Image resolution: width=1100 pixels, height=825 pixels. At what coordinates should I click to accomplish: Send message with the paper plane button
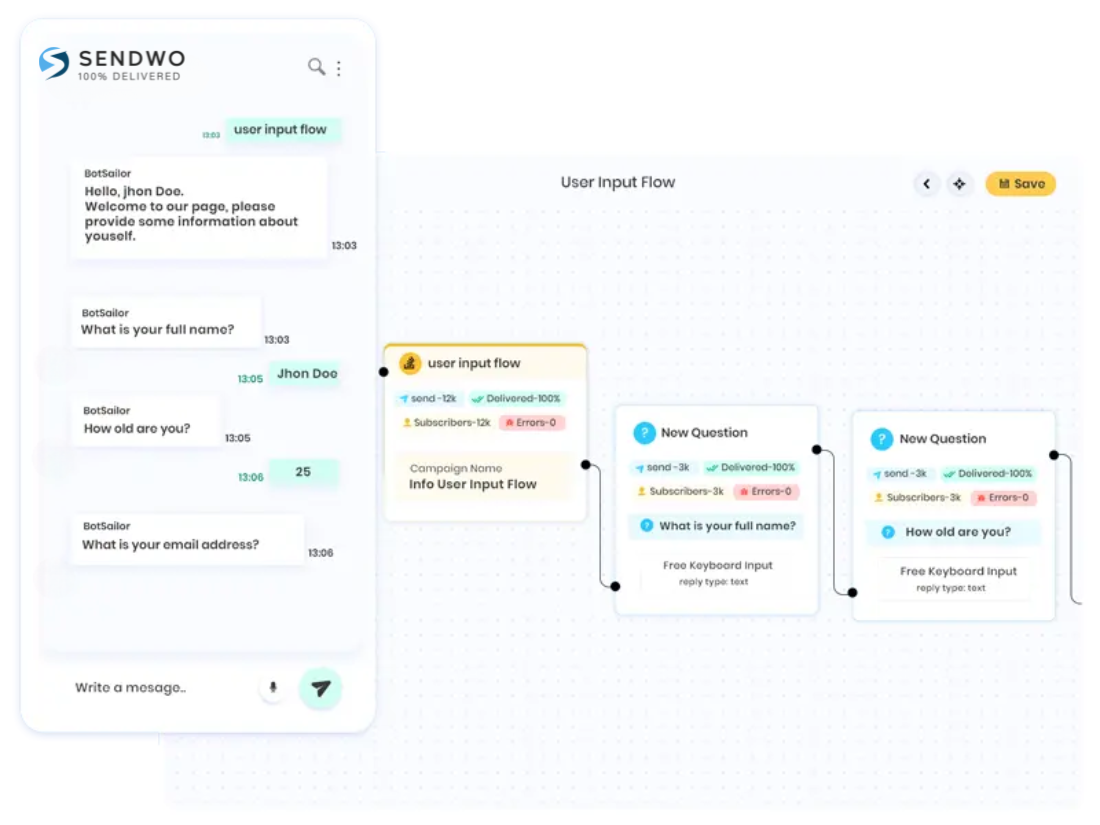[321, 688]
